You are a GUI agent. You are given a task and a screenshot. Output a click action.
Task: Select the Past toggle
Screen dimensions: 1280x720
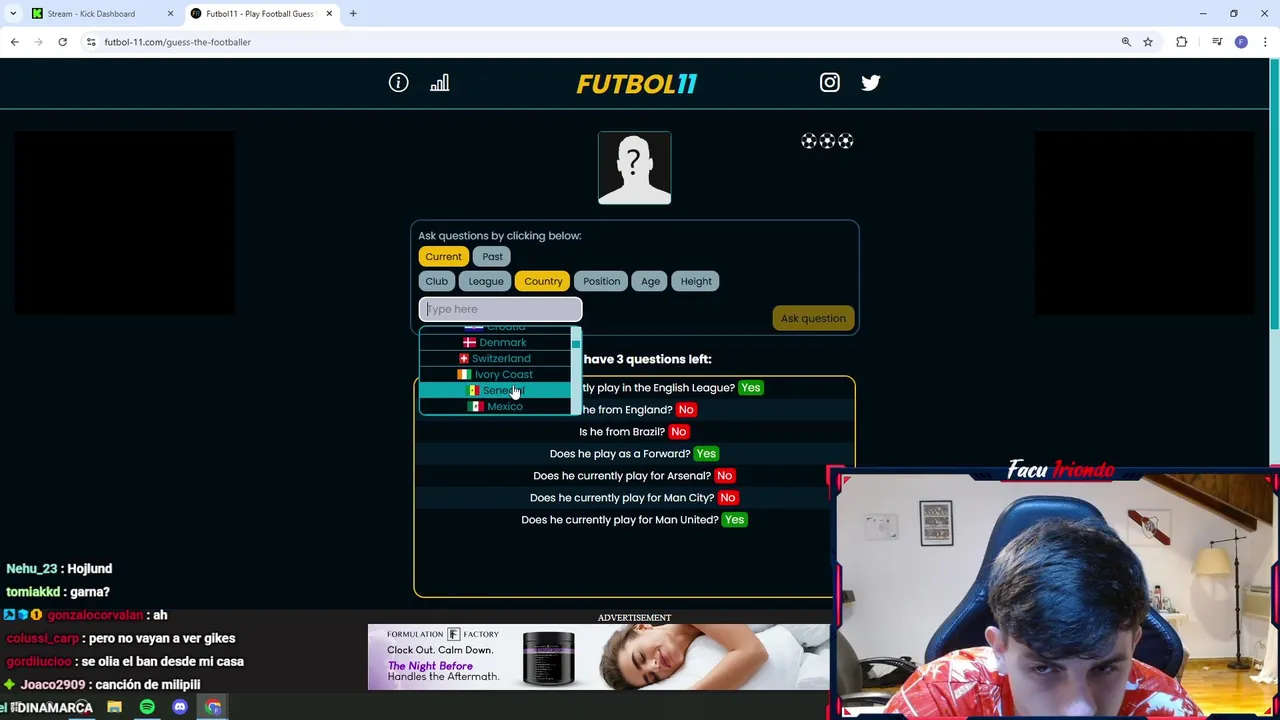pyautogui.click(x=492, y=257)
